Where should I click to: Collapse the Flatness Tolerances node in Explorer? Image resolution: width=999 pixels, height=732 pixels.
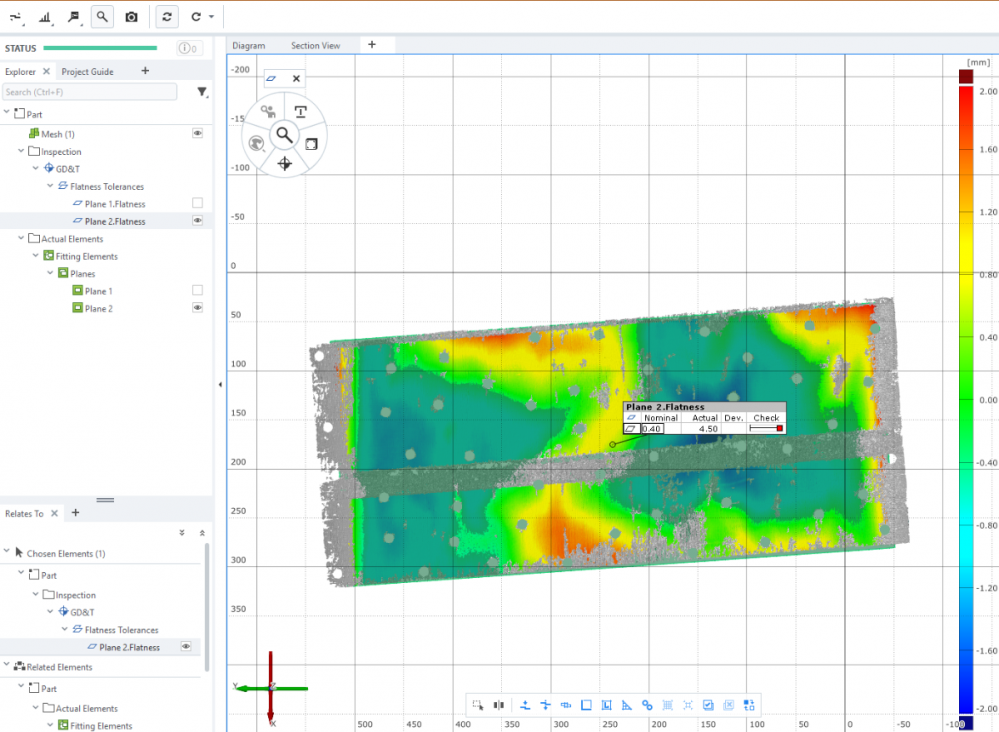click(51, 186)
